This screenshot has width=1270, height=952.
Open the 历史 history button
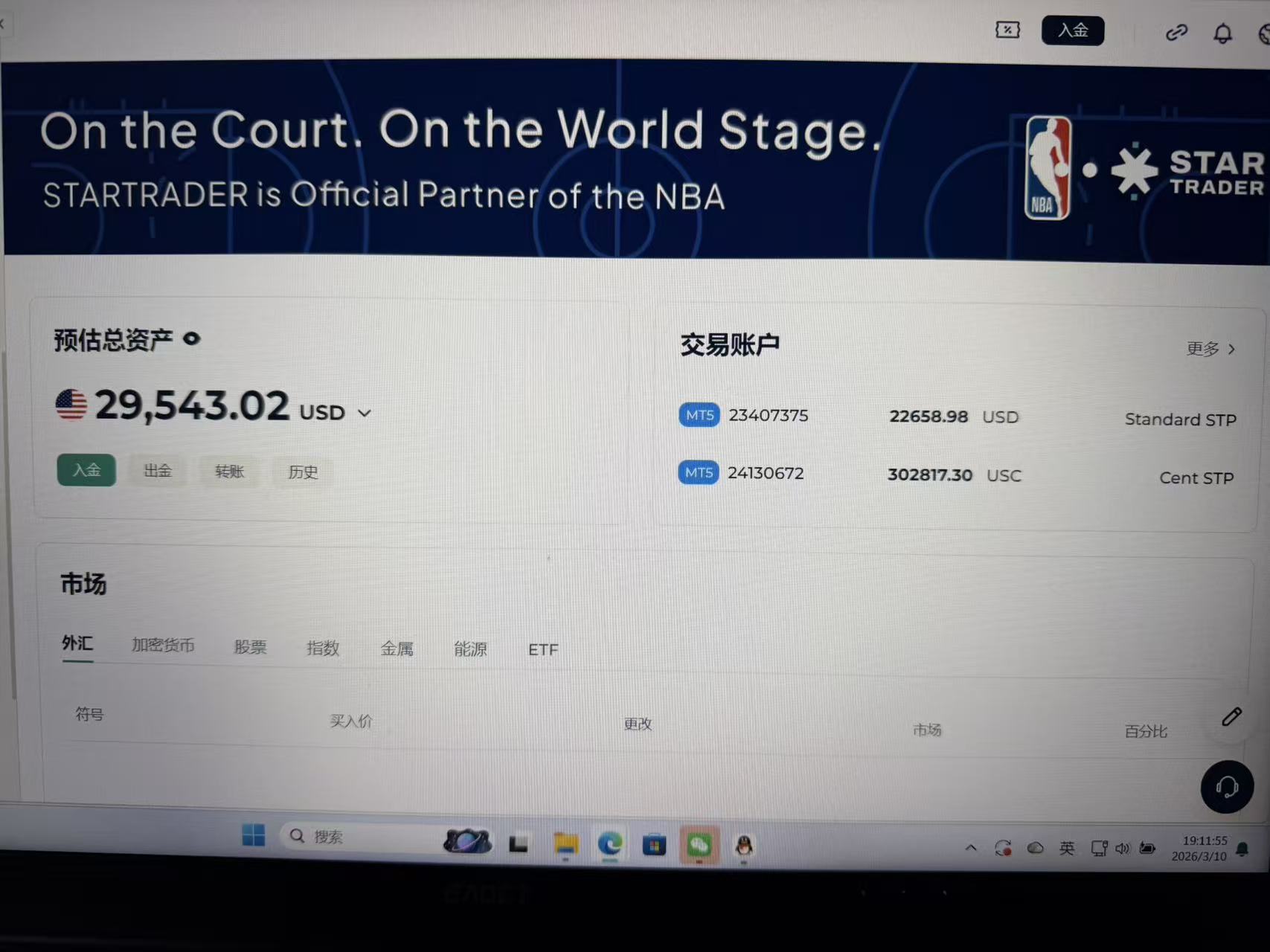(303, 472)
